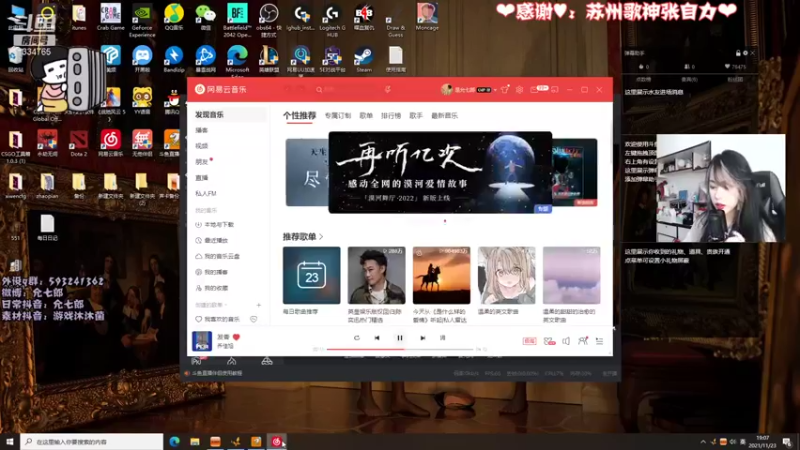Open the Steam desktop shortcut

pos(364,59)
